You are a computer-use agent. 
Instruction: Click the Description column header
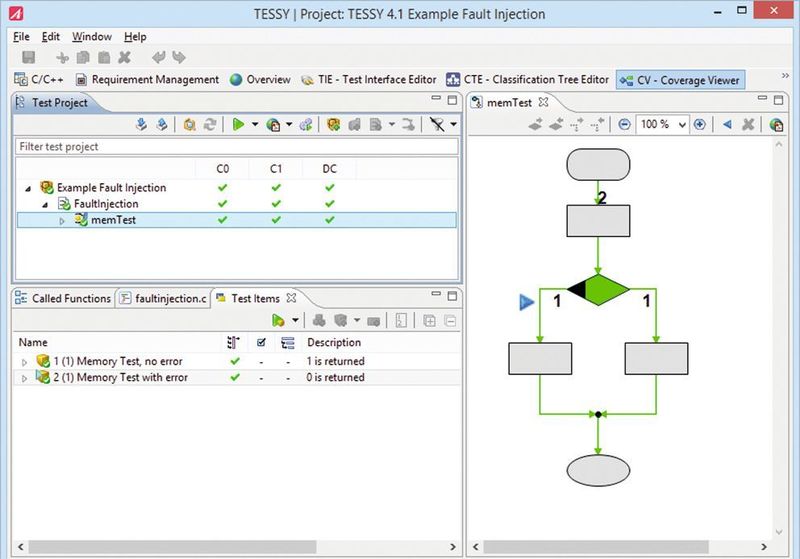[334, 342]
